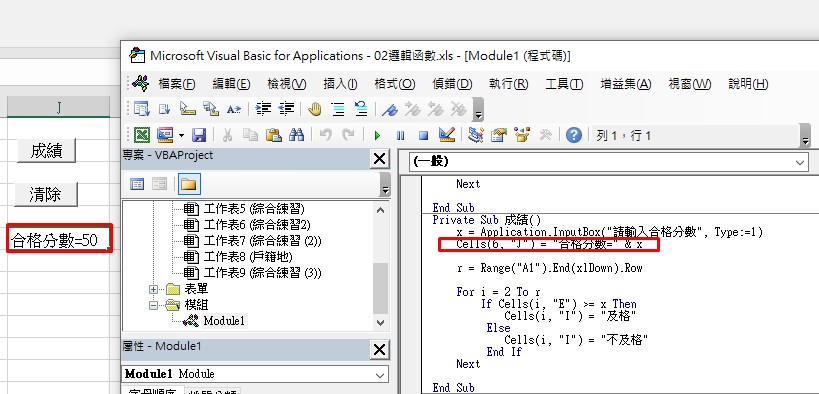Open Design Mode ruler icon
This screenshot has height=394, width=819.
pyautogui.click(x=447, y=135)
